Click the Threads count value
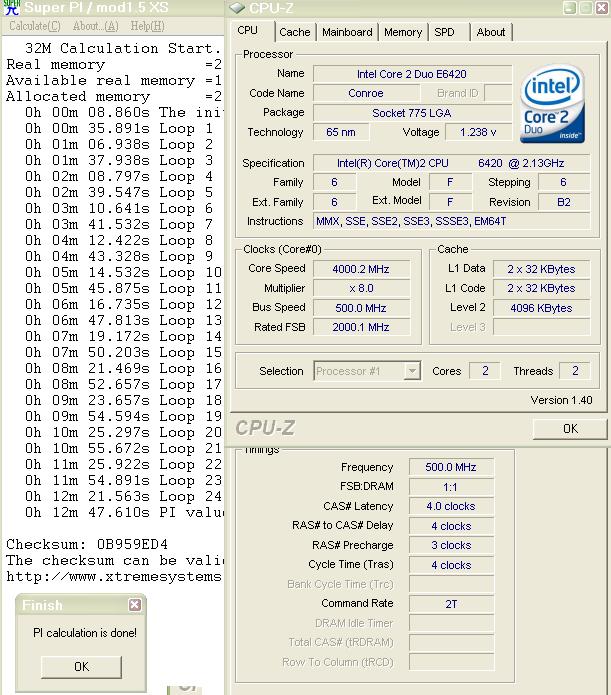The height and width of the screenshot is (695, 611). pos(575,371)
